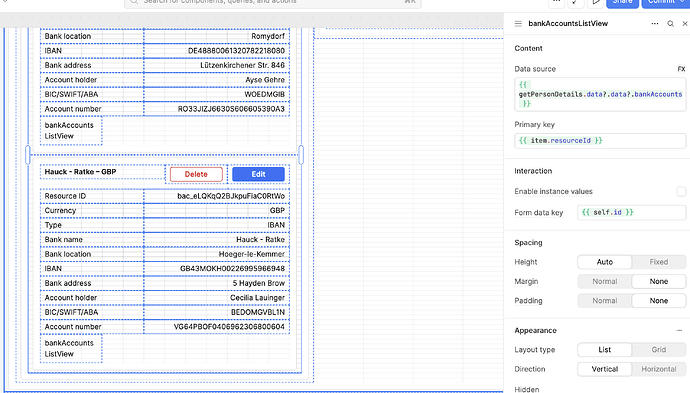Set Direction to Horizontal

tap(659, 369)
